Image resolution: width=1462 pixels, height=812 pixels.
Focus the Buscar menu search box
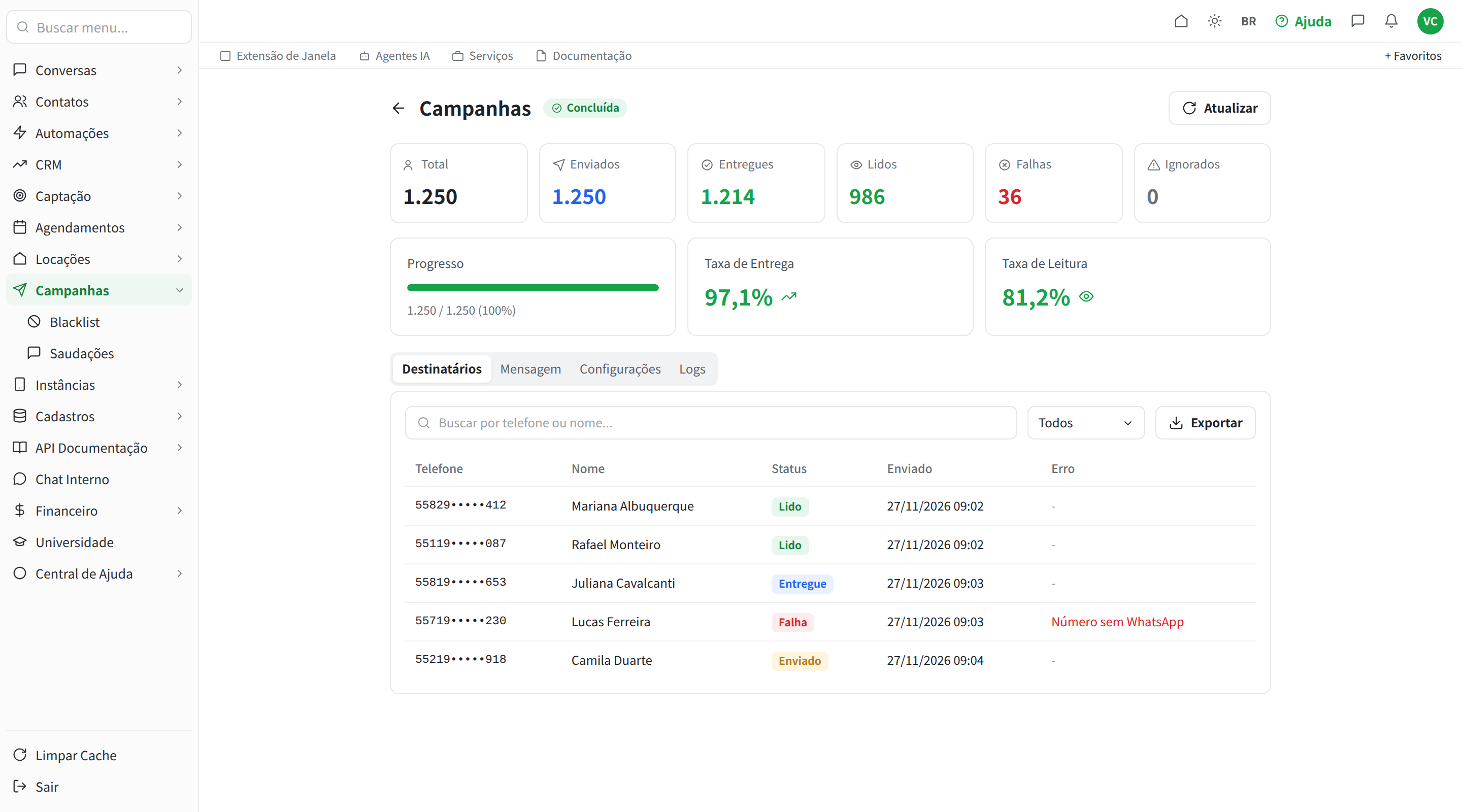pyautogui.click(x=99, y=27)
